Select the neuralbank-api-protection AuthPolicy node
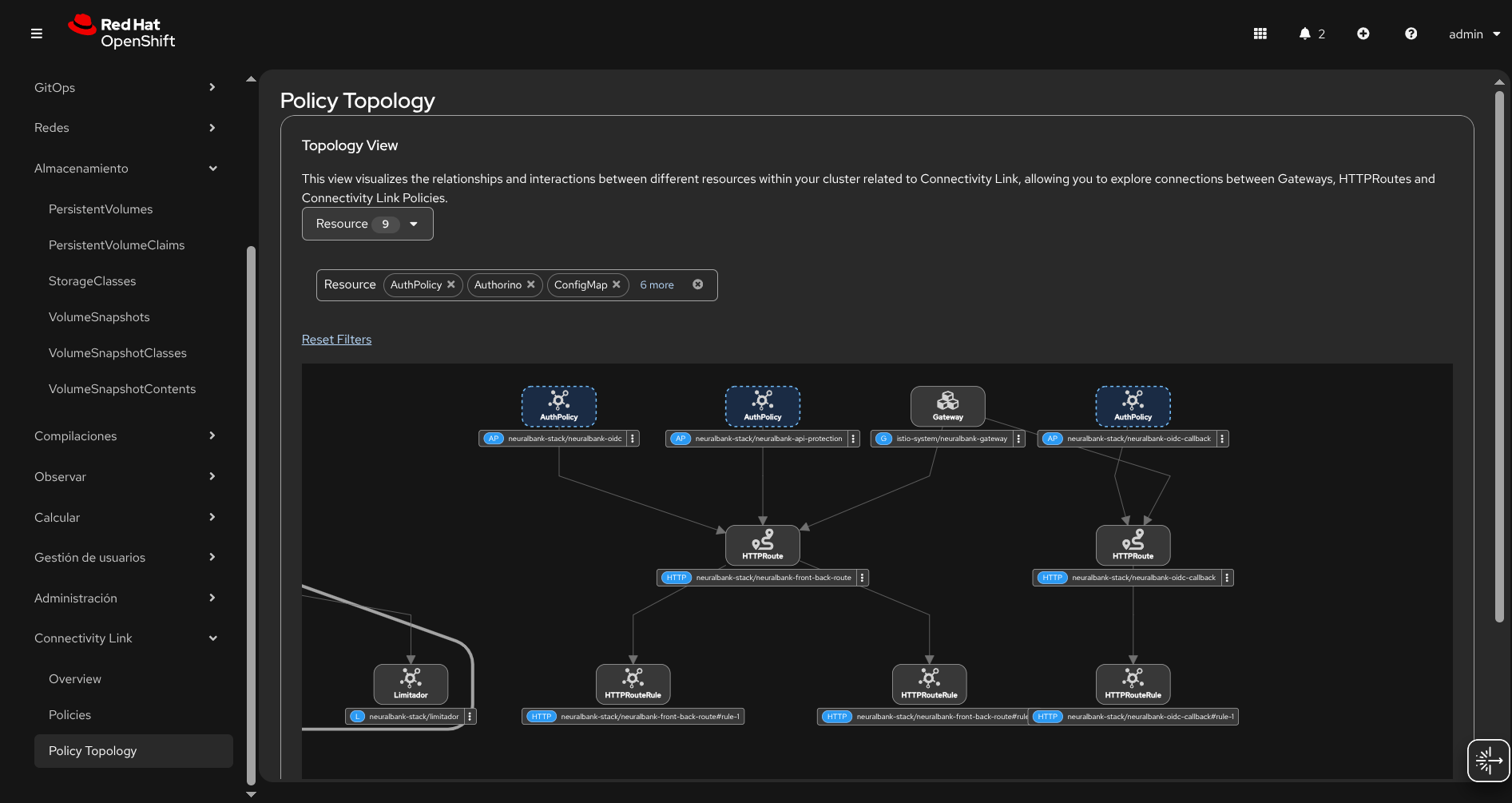1512x803 pixels. 763,406
